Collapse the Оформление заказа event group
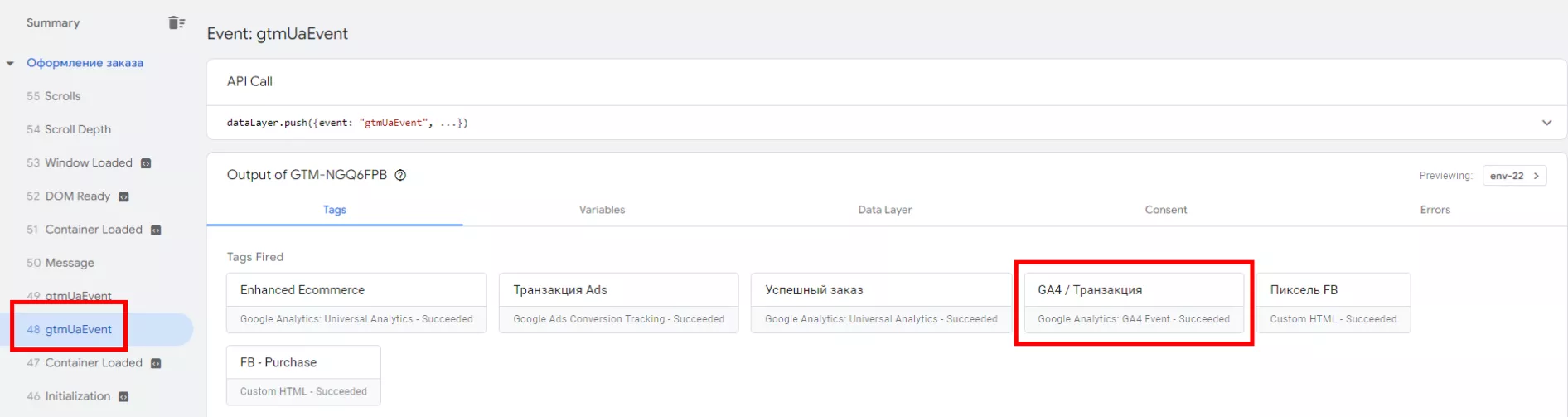This screenshot has height=417, width=1568. (10, 63)
